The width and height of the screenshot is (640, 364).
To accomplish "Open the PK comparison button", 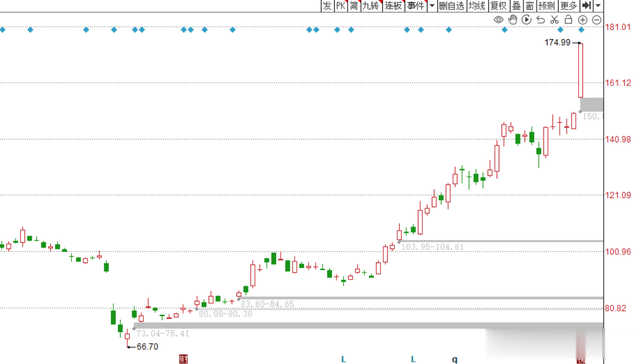I will click(340, 5).
